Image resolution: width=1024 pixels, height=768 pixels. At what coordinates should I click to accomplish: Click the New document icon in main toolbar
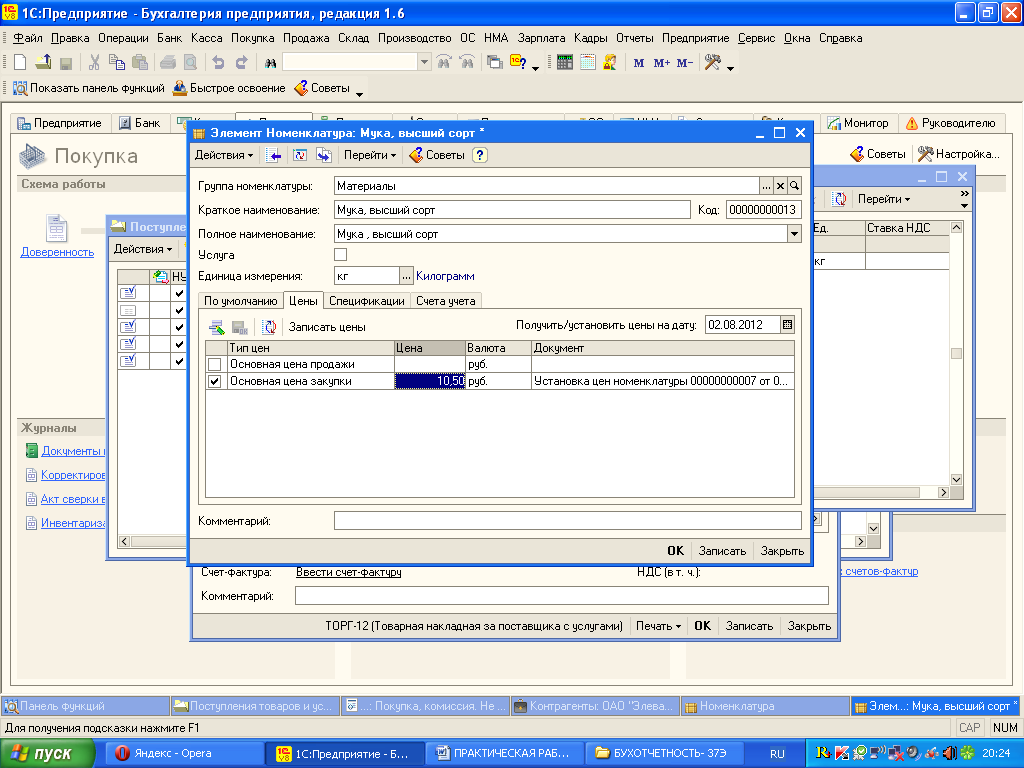click(20, 63)
